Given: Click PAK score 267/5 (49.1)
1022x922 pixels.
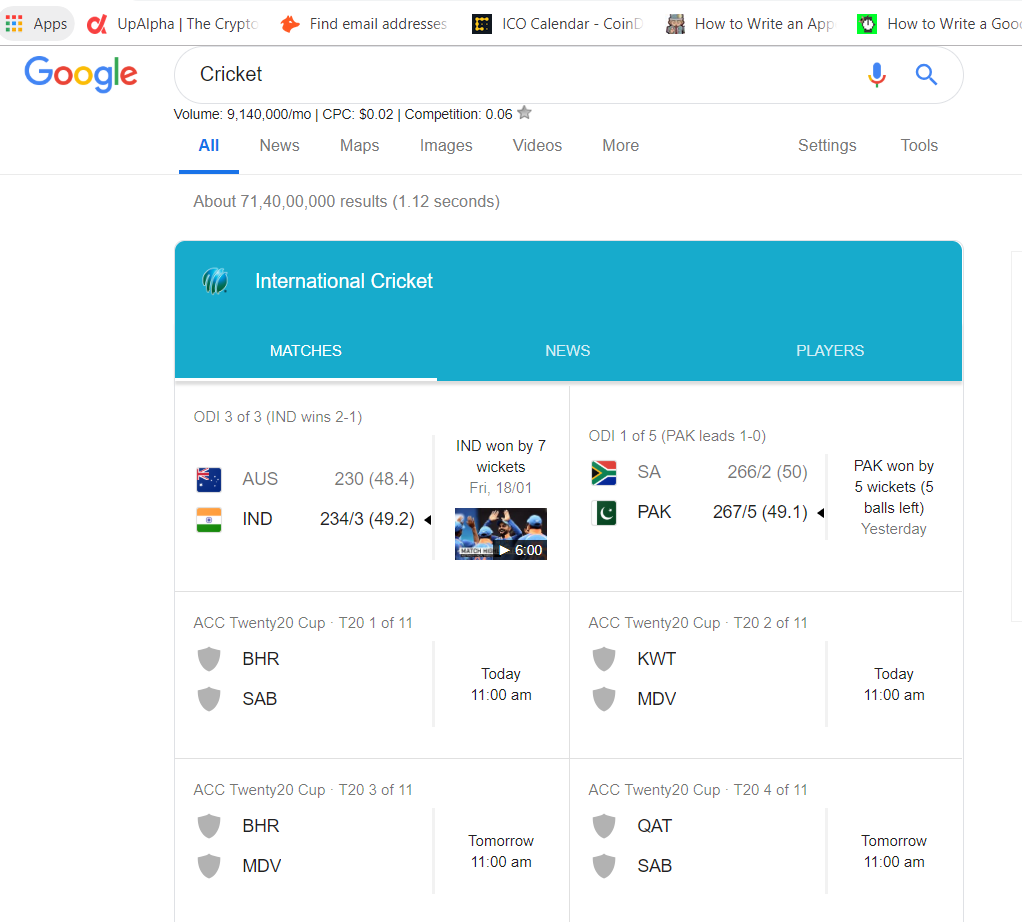Looking at the screenshot, I should point(760,513).
